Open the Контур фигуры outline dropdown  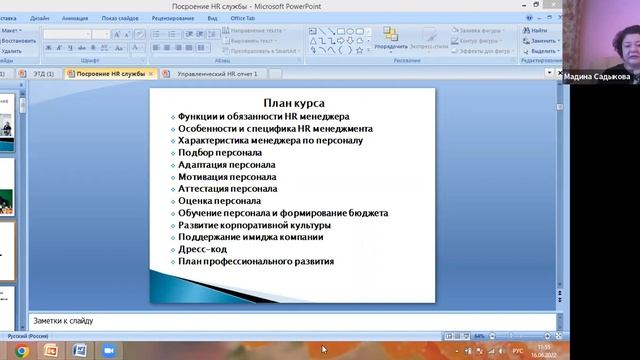tap(477, 41)
